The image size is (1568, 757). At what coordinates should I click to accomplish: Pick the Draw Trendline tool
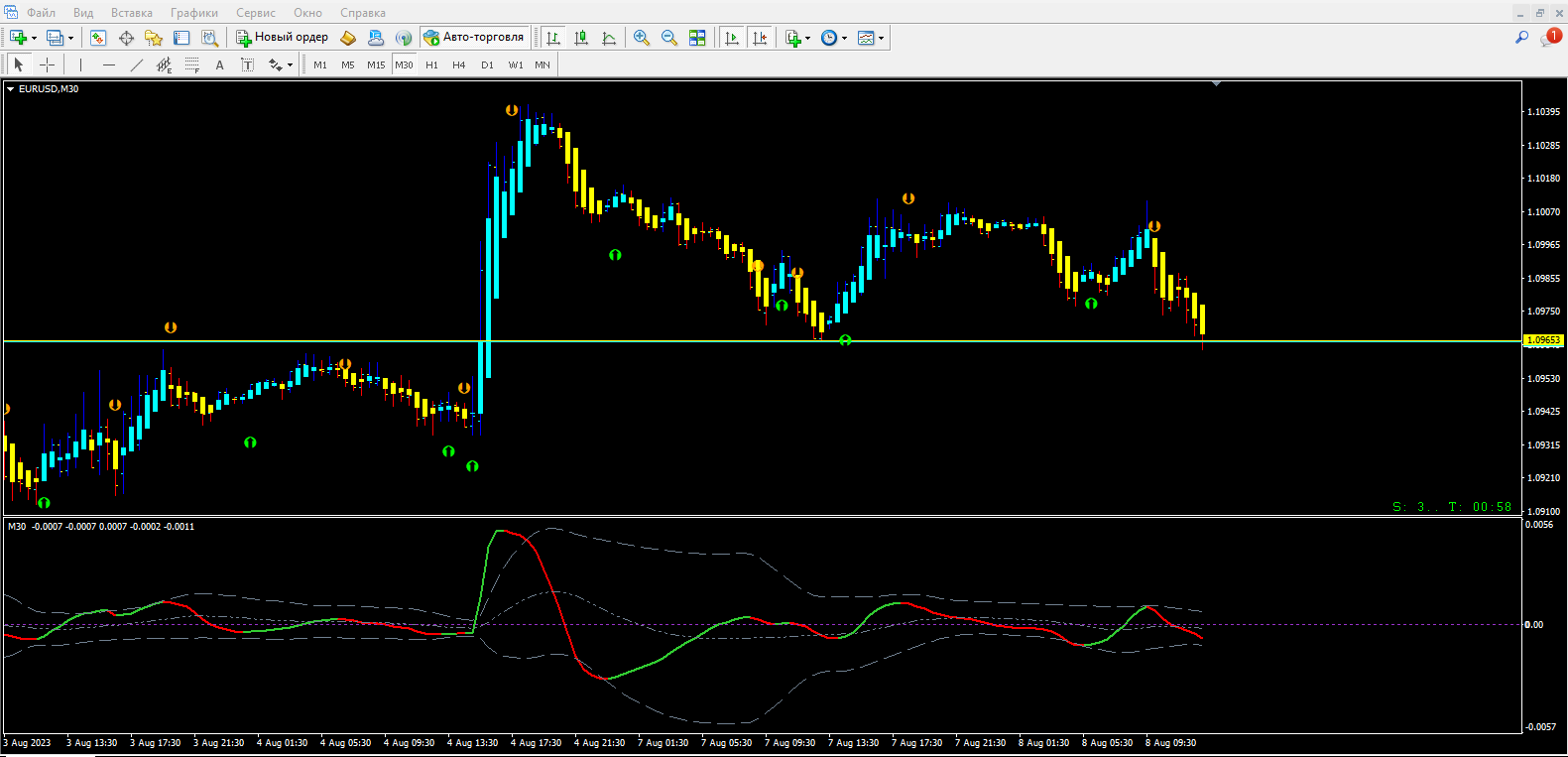pos(137,64)
